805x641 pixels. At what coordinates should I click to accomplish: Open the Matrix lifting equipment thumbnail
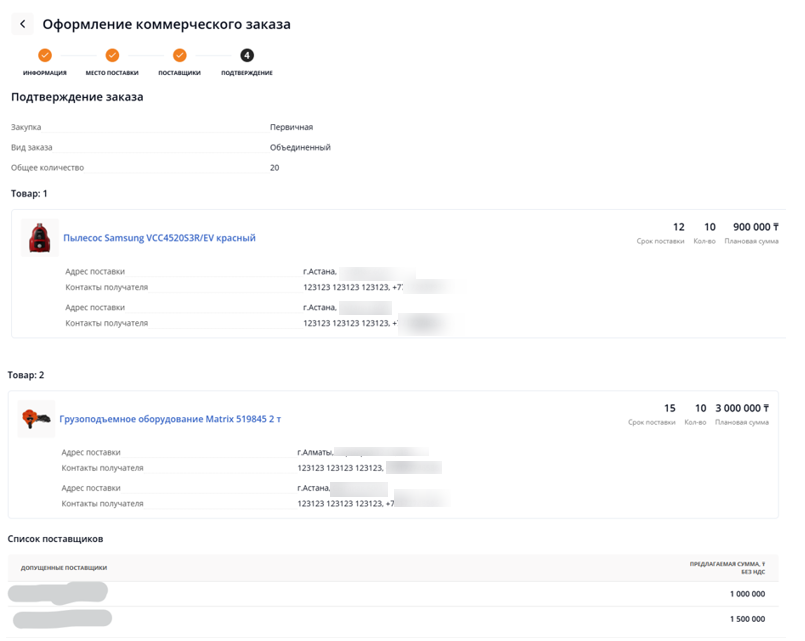[37, 419]
